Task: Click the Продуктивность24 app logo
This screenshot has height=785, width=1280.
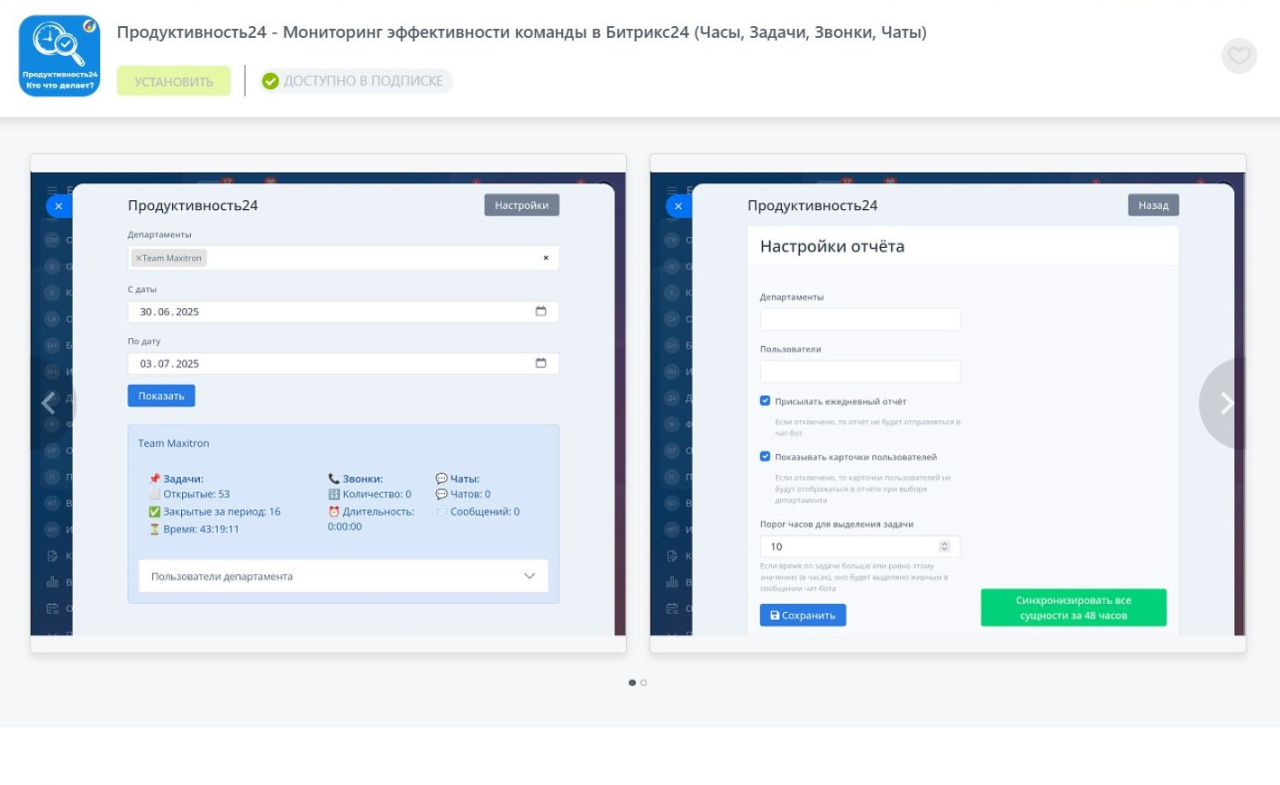Action: coord(60,56)
